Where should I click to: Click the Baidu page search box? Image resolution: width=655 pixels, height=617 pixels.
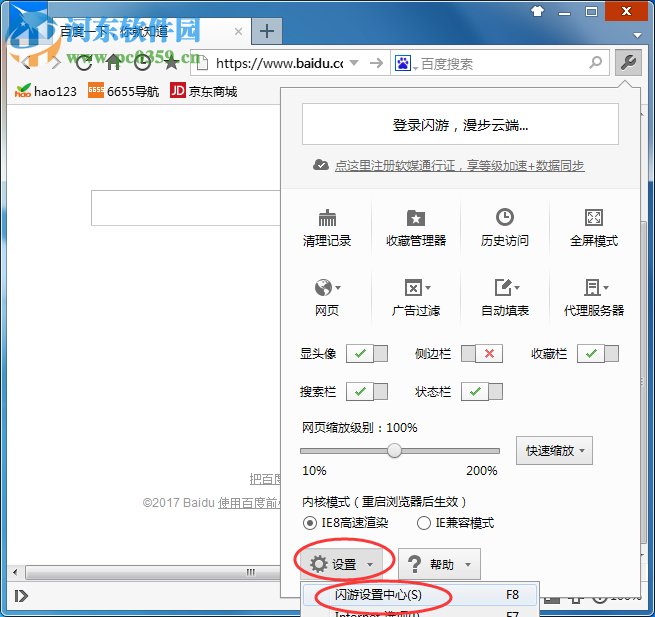tap(185, 208)
